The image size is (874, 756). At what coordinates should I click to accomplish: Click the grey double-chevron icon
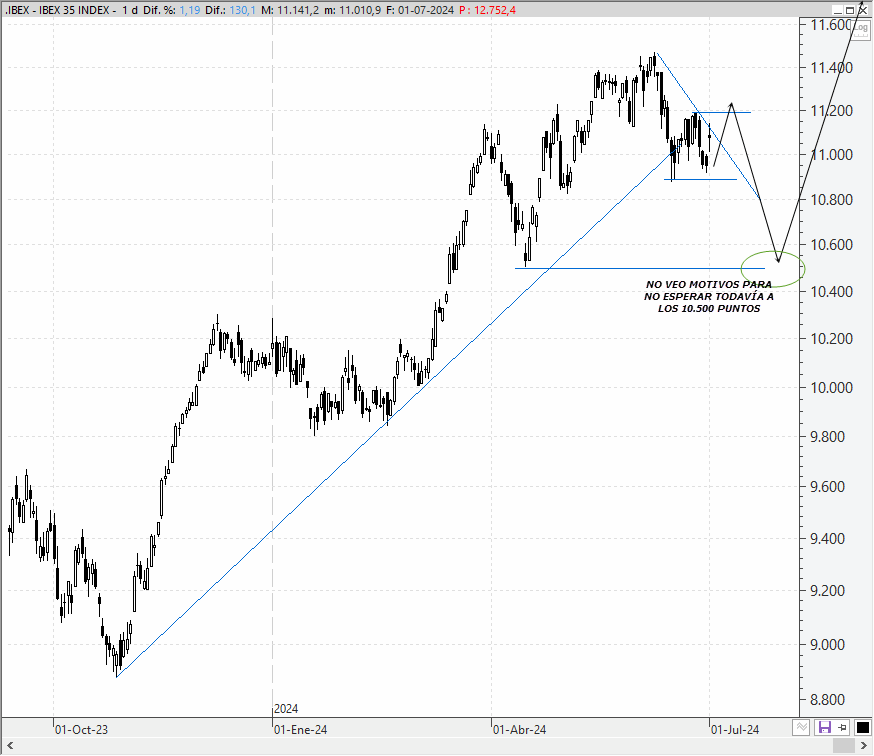(x=802, y=728)
